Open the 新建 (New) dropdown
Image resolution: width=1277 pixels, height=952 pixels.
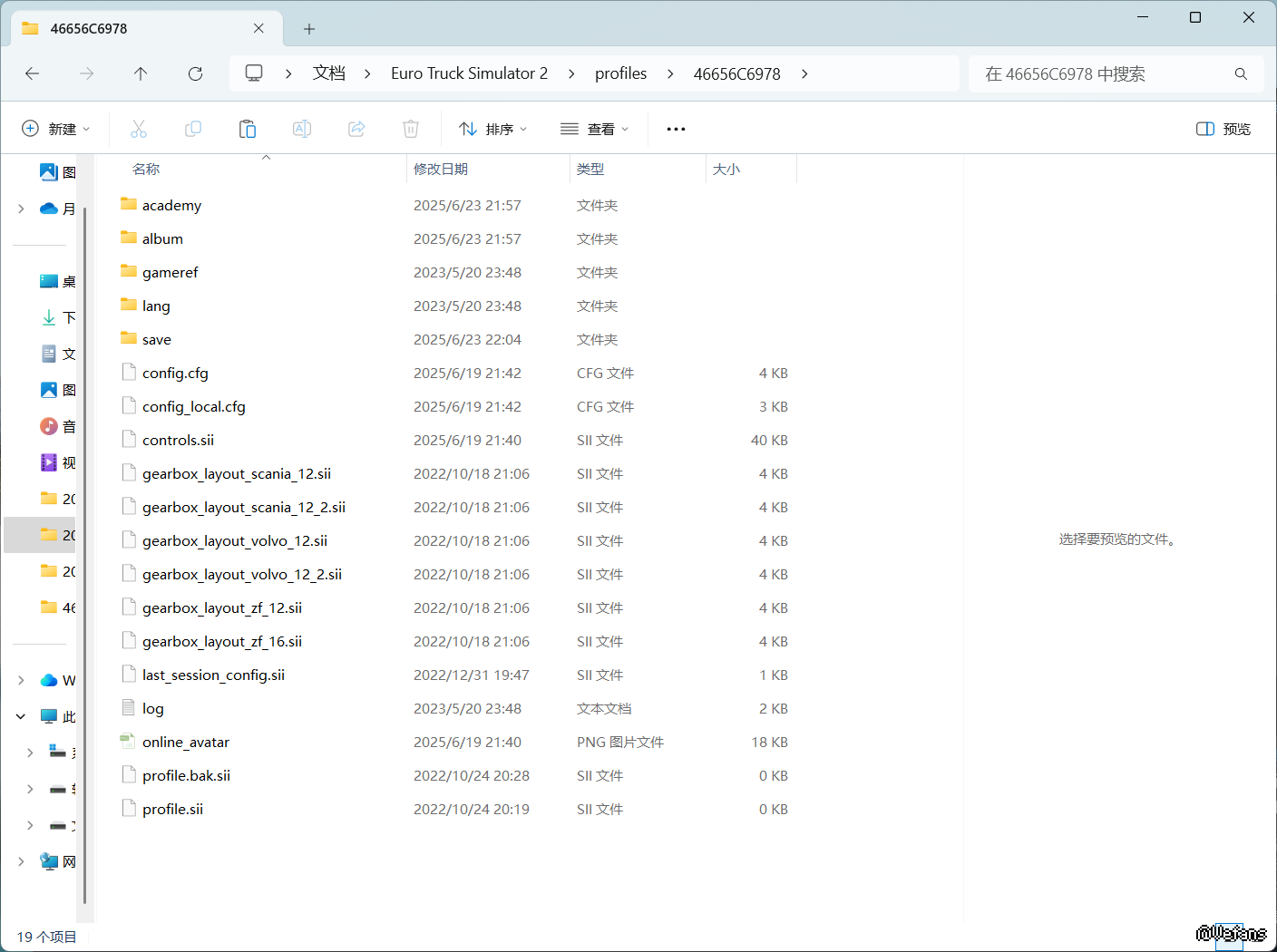(56, 129)
